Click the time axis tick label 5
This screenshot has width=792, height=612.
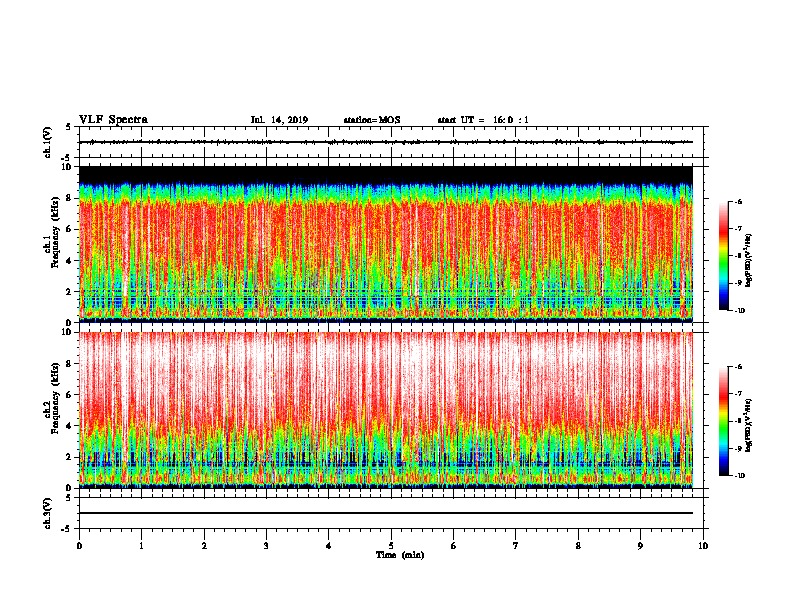pyautogui.click(x=391, y=546)
